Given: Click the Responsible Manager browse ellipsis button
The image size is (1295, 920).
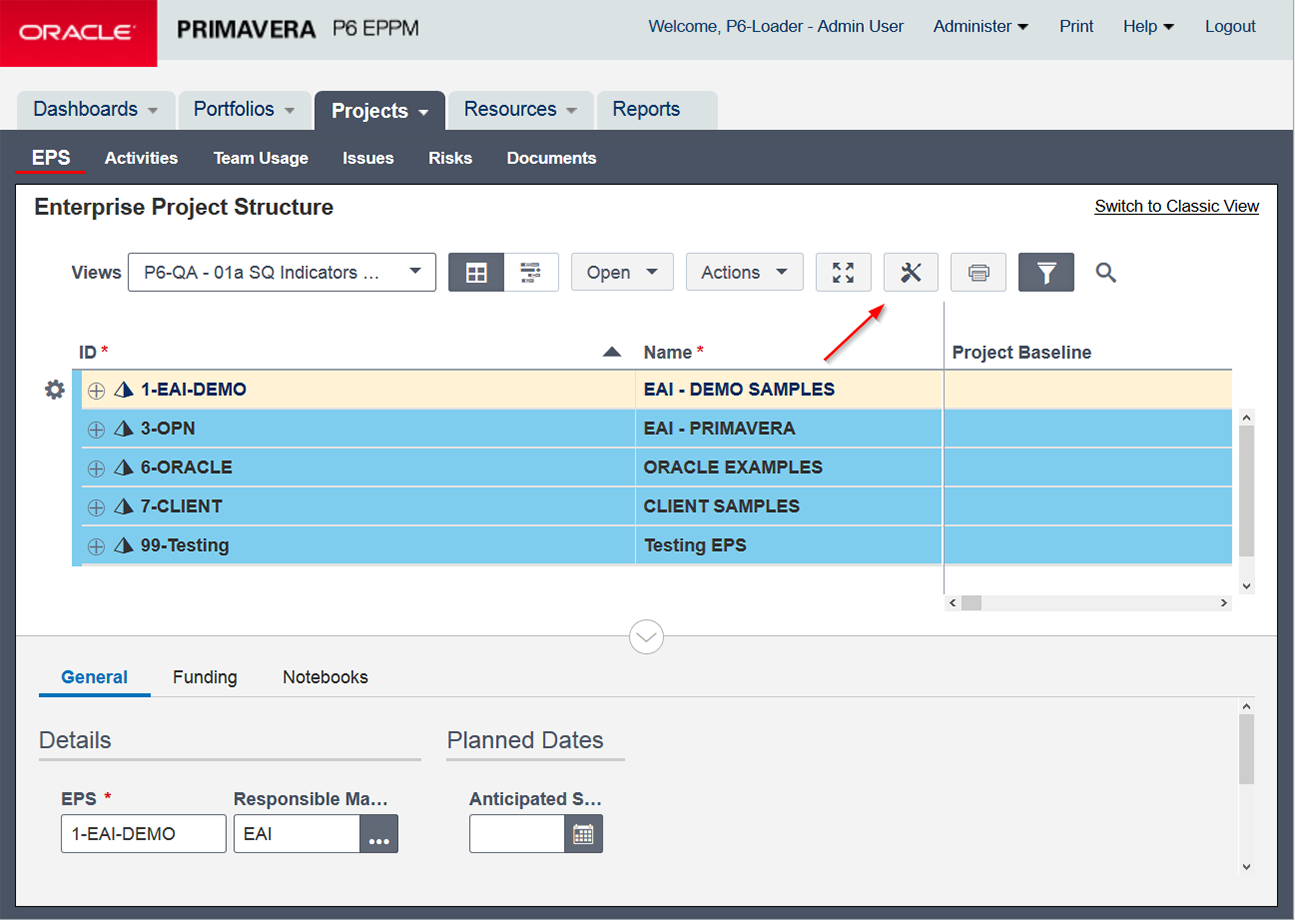Looking at the screenshot, I should pos(379,834).
